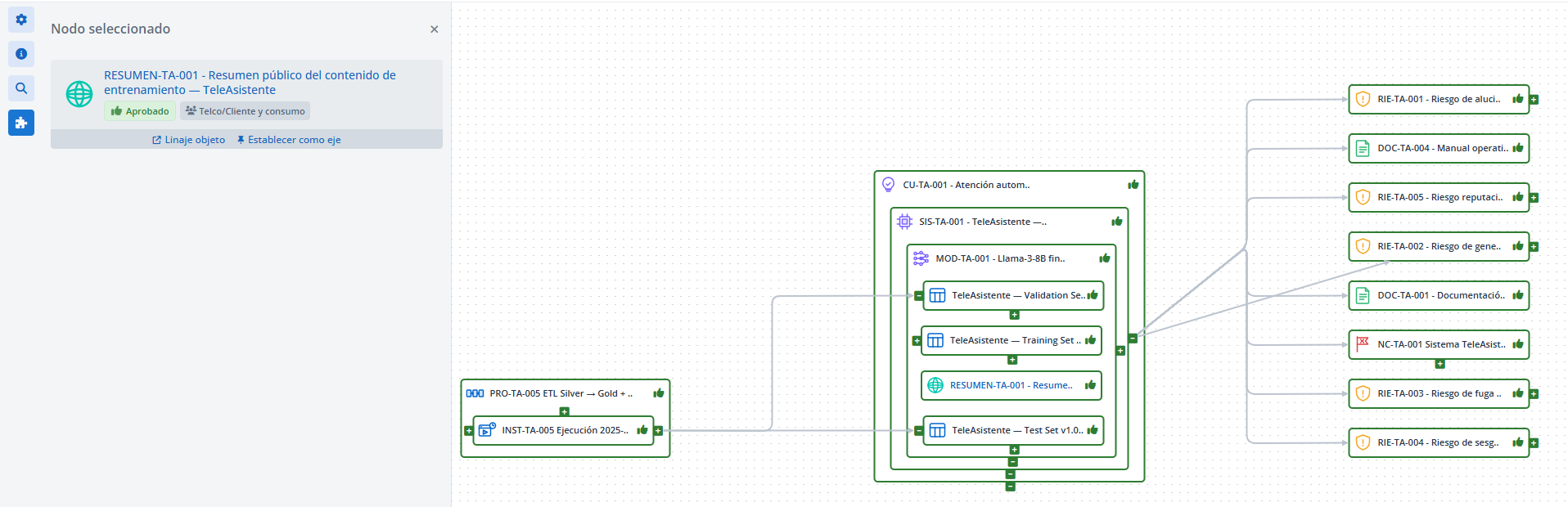This screenshot has height=507, width=1568.
Task: Click the document icon on DOC-TA-001 node
Action: (x=1363, y=295)
